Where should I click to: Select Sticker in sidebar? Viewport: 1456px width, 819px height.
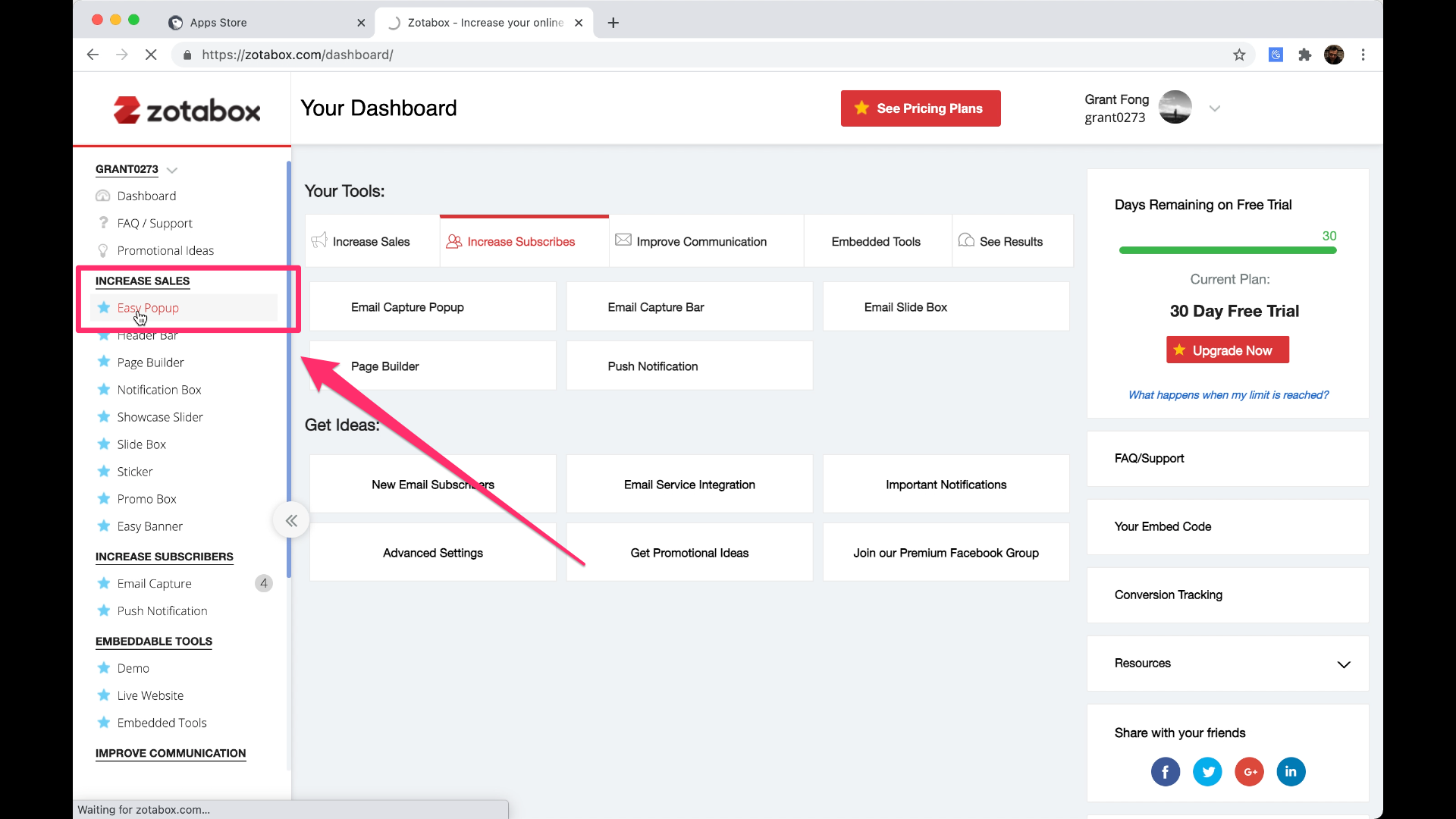coord(135,472)
